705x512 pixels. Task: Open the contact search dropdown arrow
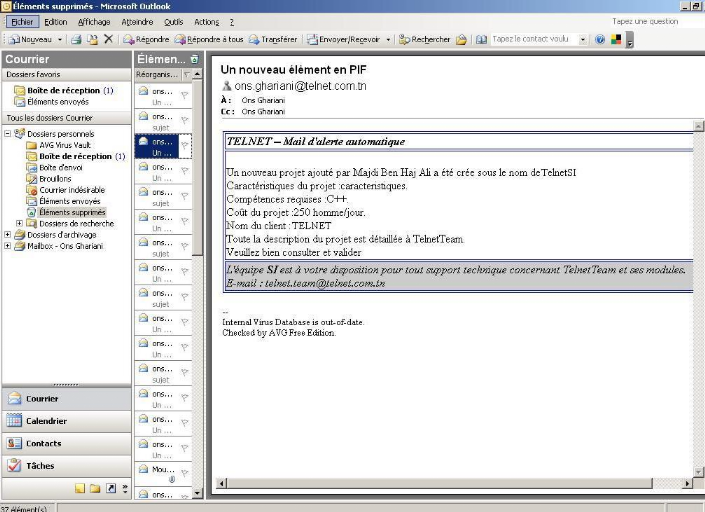583,40
